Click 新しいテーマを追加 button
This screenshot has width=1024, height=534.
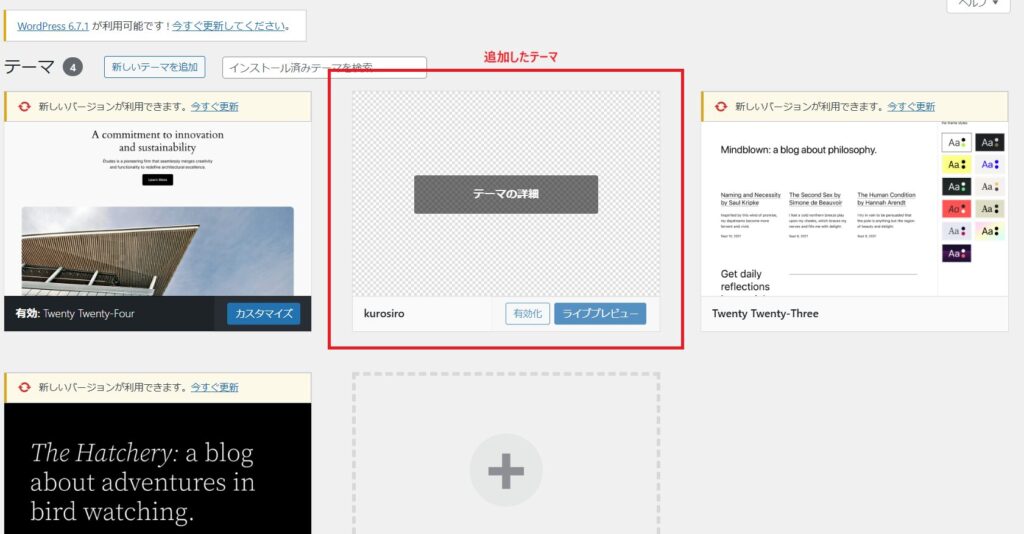154,67
